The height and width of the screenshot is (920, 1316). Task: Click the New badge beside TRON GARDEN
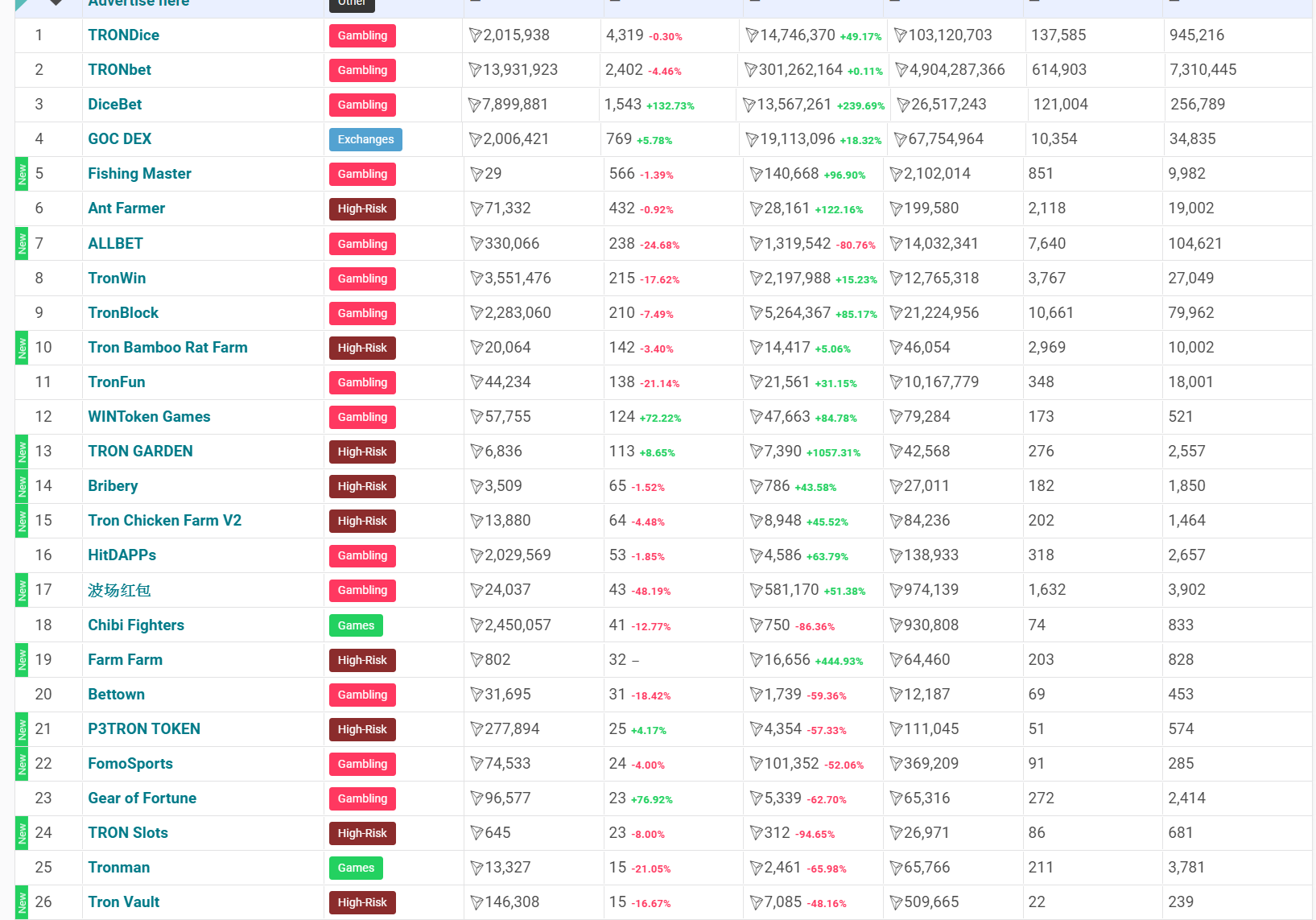click(x=22, y=452)
